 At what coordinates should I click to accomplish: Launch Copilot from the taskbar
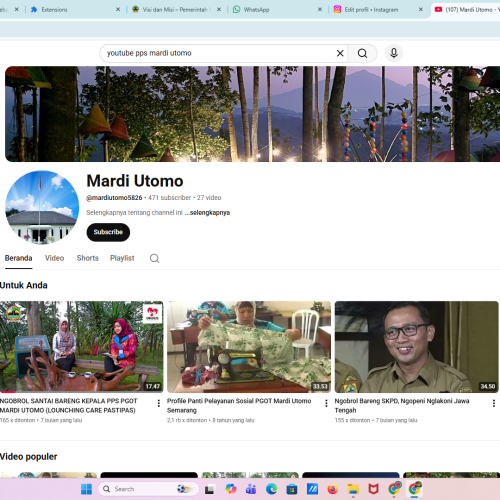coord(231,489)
